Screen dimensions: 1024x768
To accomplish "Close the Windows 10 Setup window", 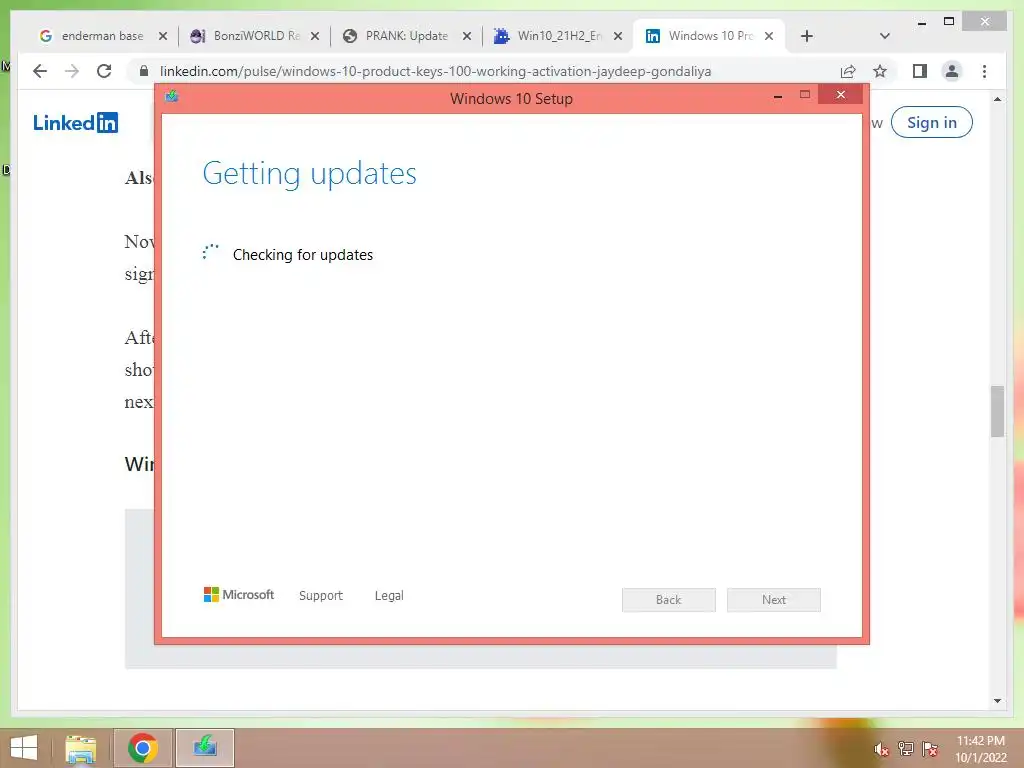I will click(840, 95).
